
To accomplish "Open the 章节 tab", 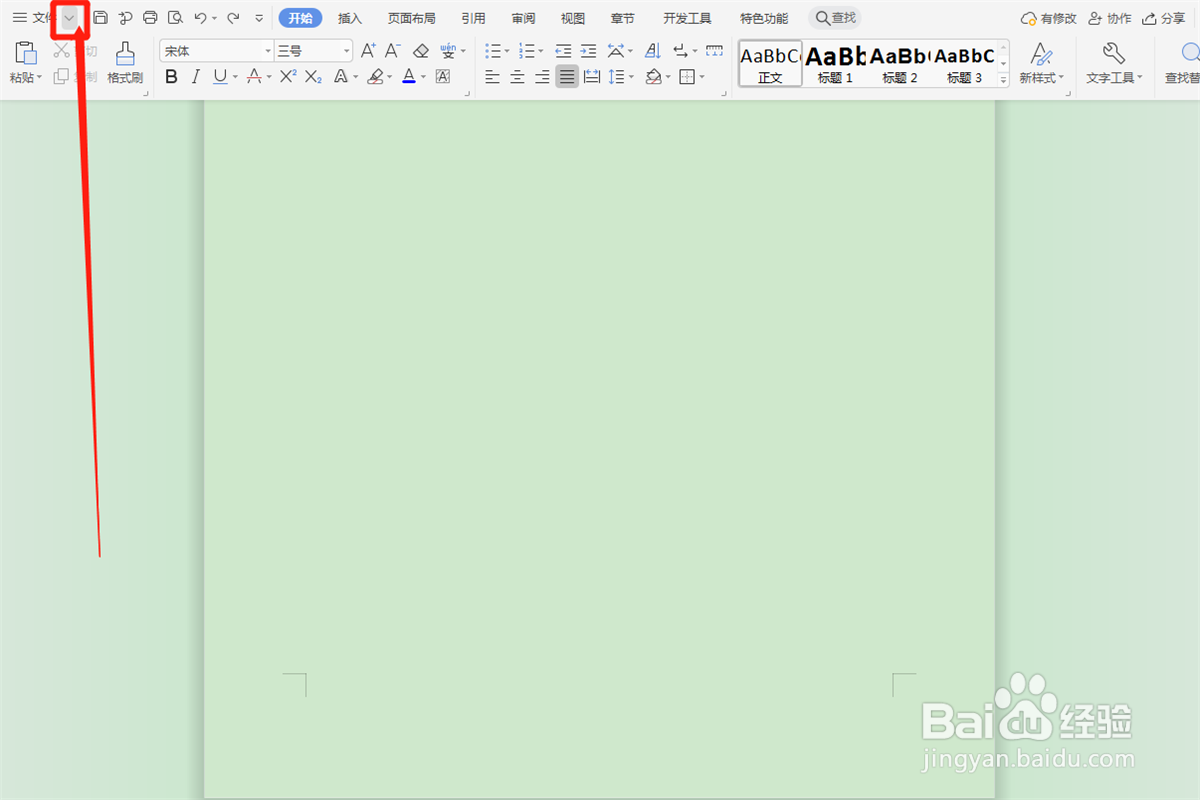I will click(x=623, y=18).
